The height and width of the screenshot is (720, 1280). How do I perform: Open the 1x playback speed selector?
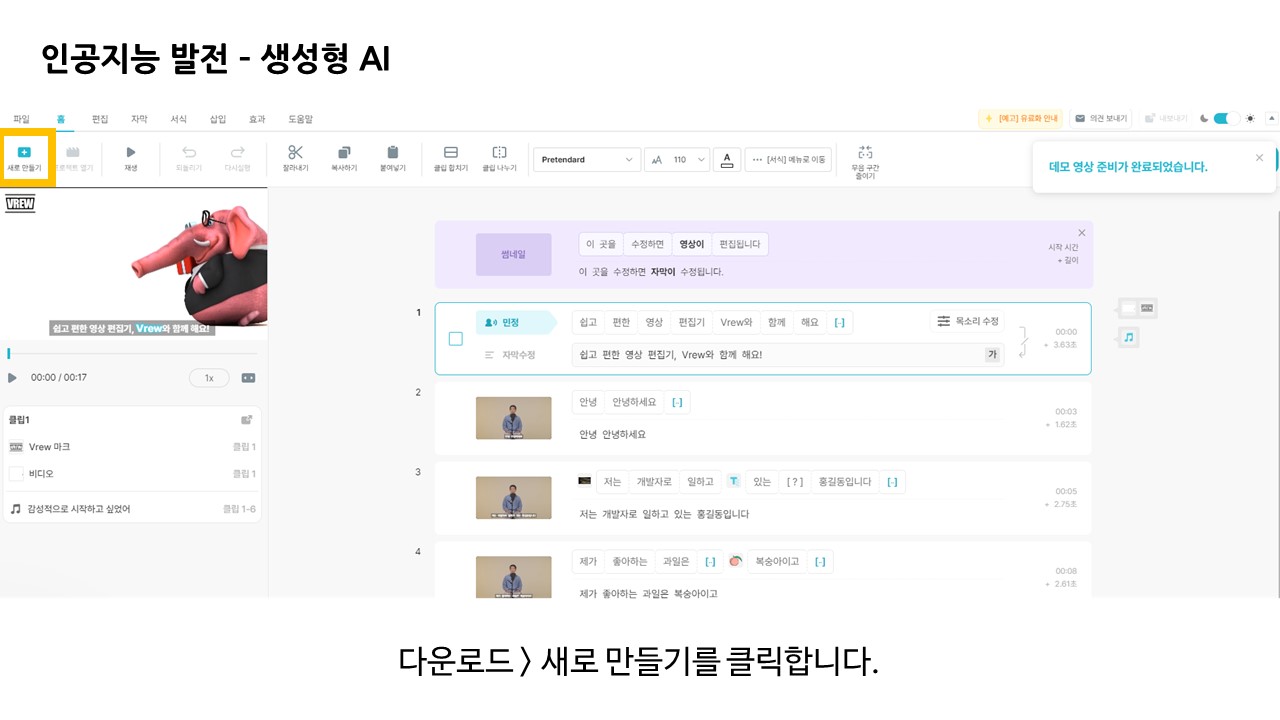[x=209, y=378]
